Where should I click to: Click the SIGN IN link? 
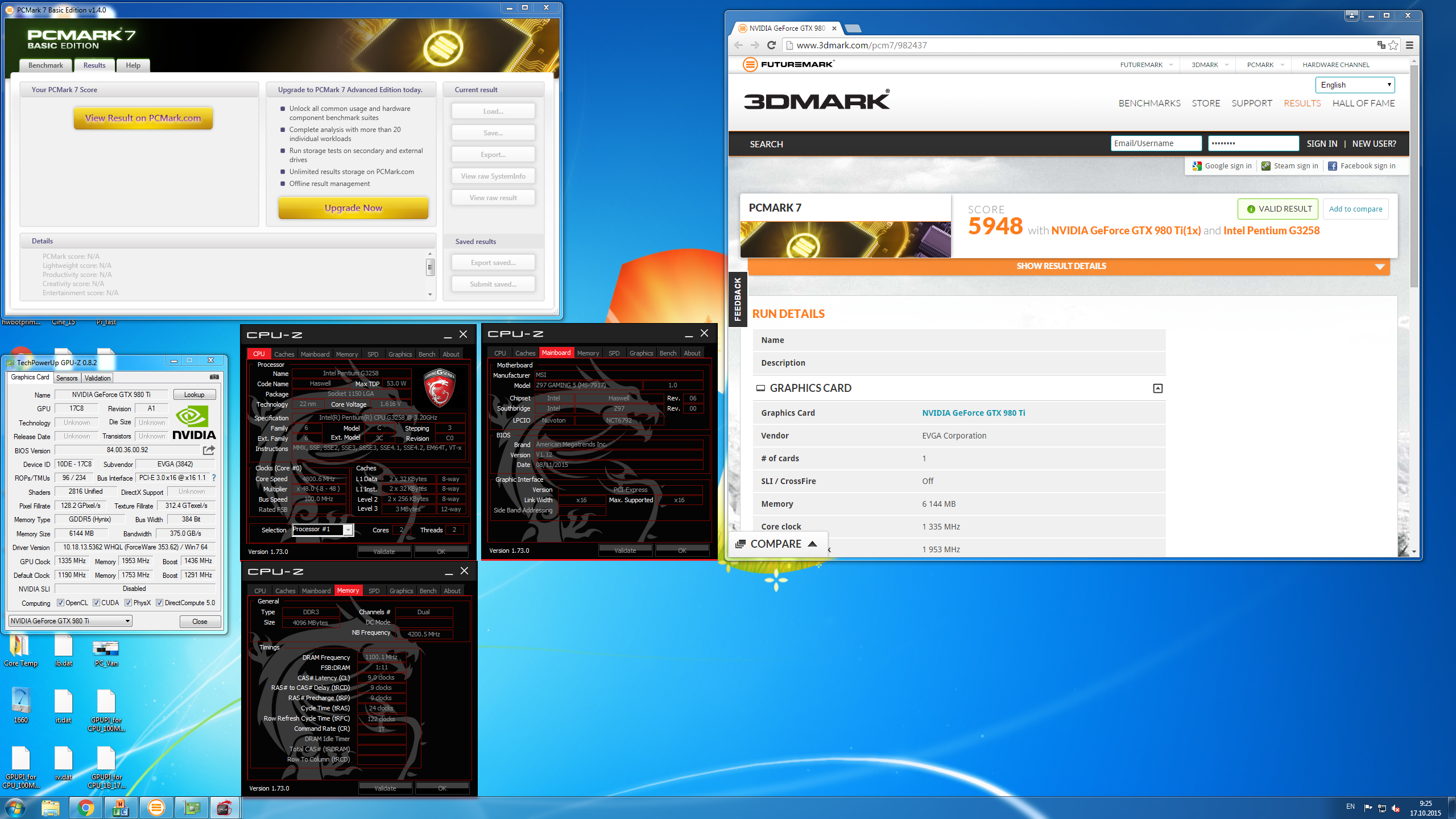coord(1322,144)
